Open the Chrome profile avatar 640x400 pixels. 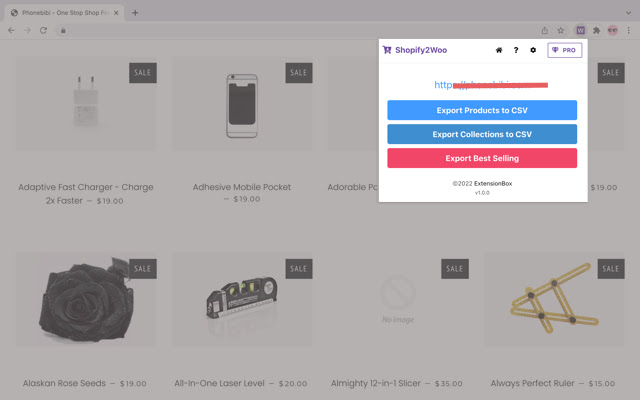[613, 30]
